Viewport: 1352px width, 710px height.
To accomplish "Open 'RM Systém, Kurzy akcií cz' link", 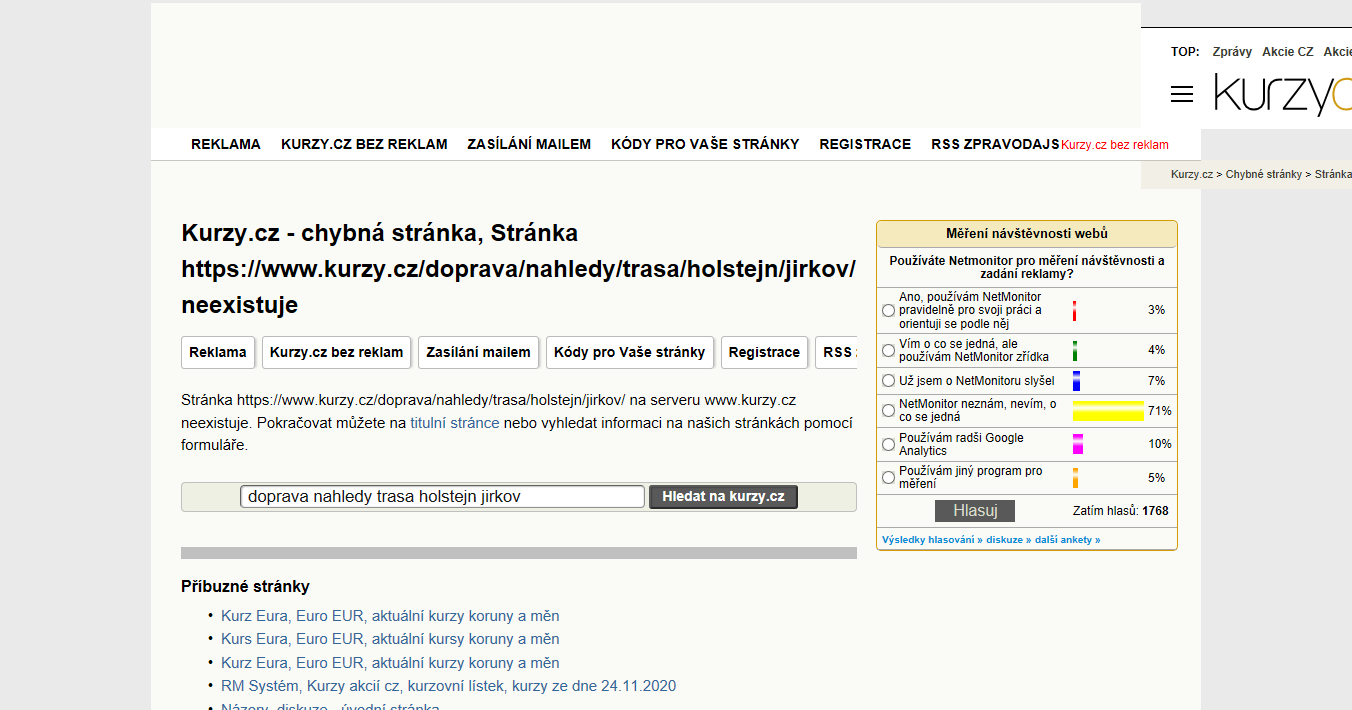I will 448,686.
